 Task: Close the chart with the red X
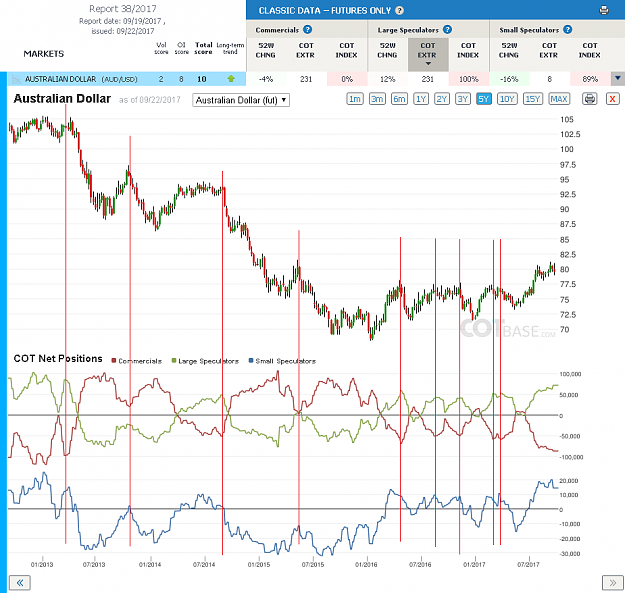[x=612, y=98]
